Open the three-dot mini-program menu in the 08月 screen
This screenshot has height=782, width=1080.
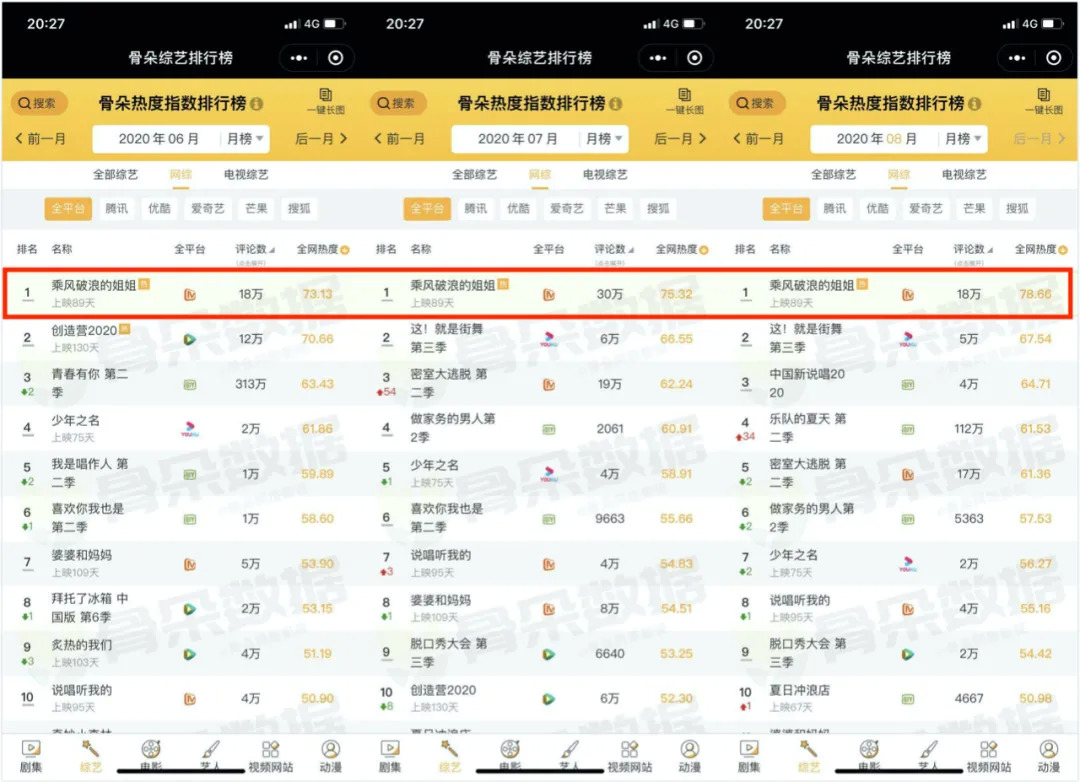(x=1017, y=58)
